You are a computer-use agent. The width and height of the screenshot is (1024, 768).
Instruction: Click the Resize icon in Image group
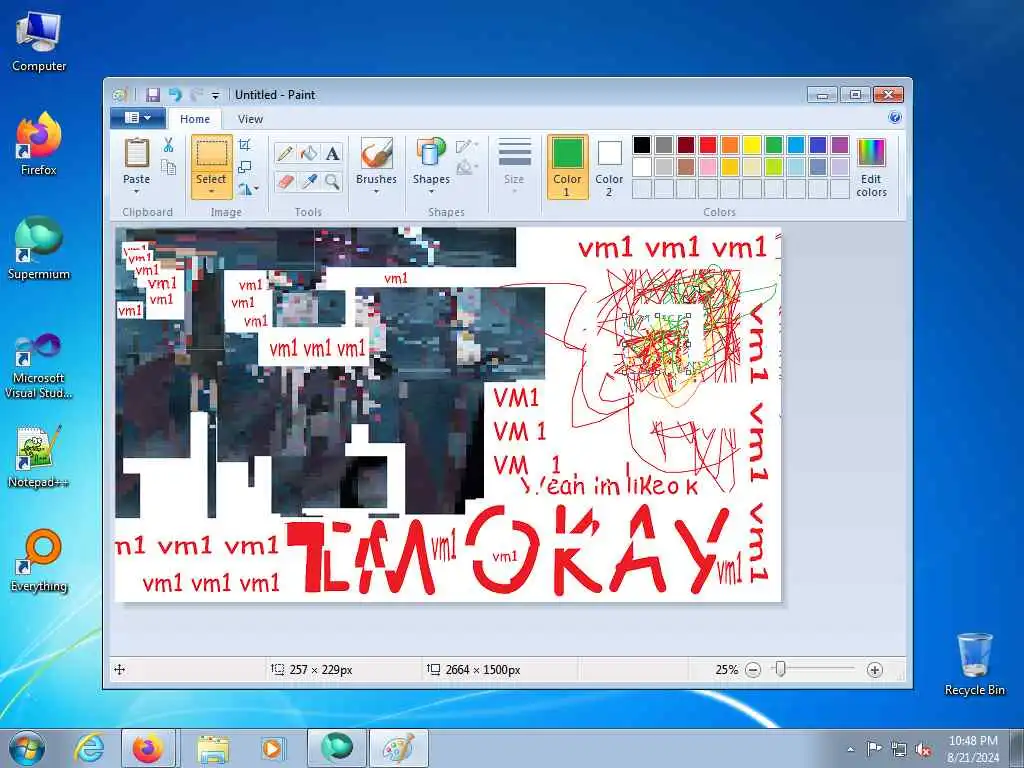tap(245, 167)
